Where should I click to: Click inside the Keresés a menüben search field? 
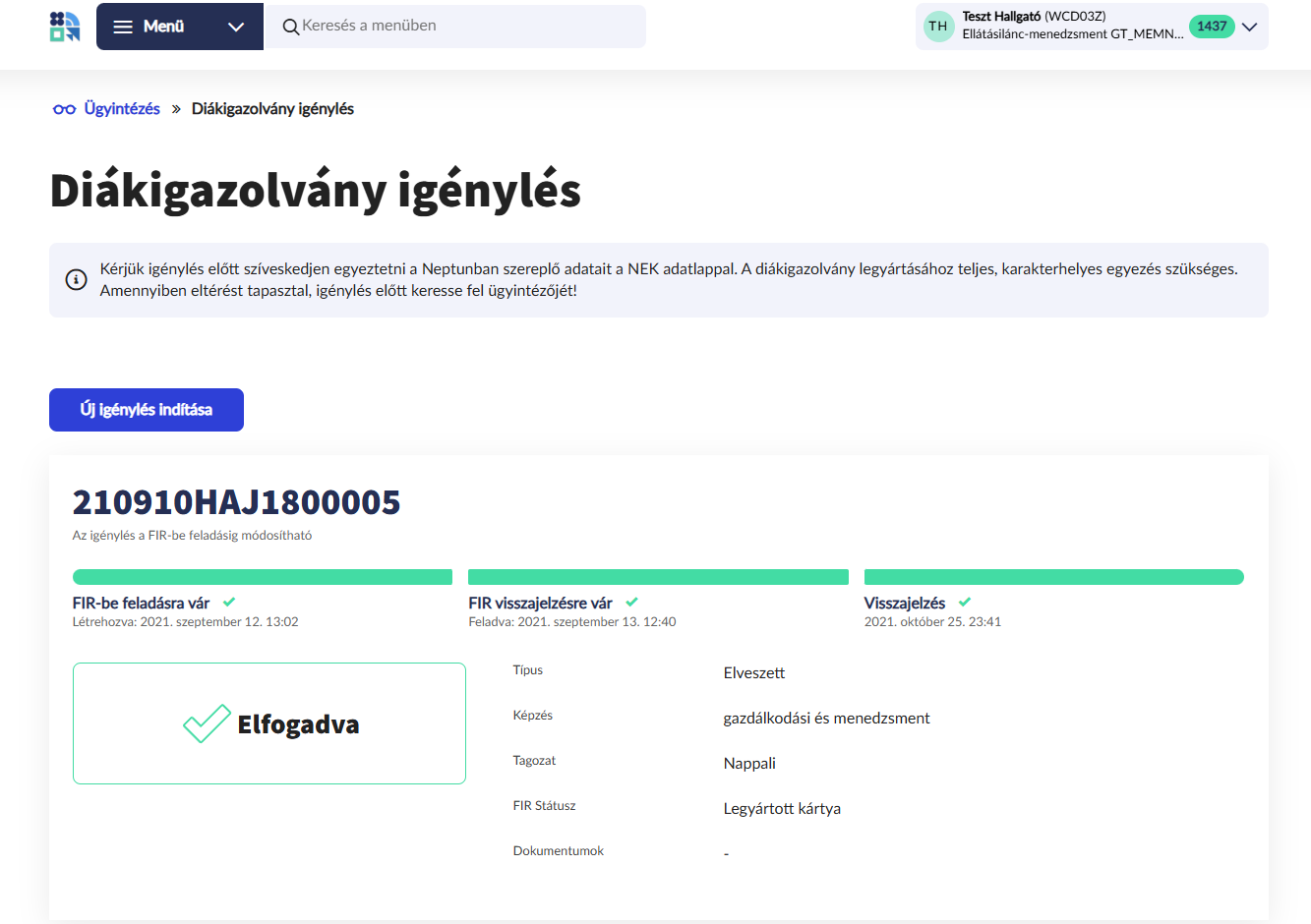point(443,27)
